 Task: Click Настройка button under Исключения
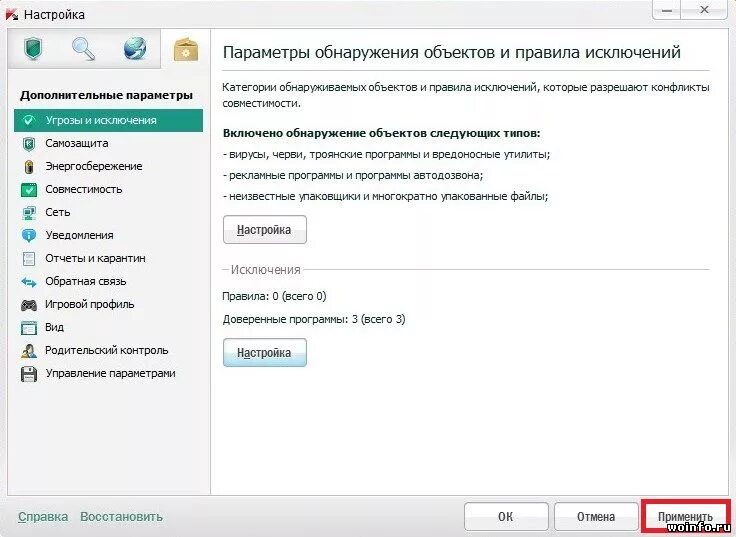pyautogui.click(x=265, y=353)
